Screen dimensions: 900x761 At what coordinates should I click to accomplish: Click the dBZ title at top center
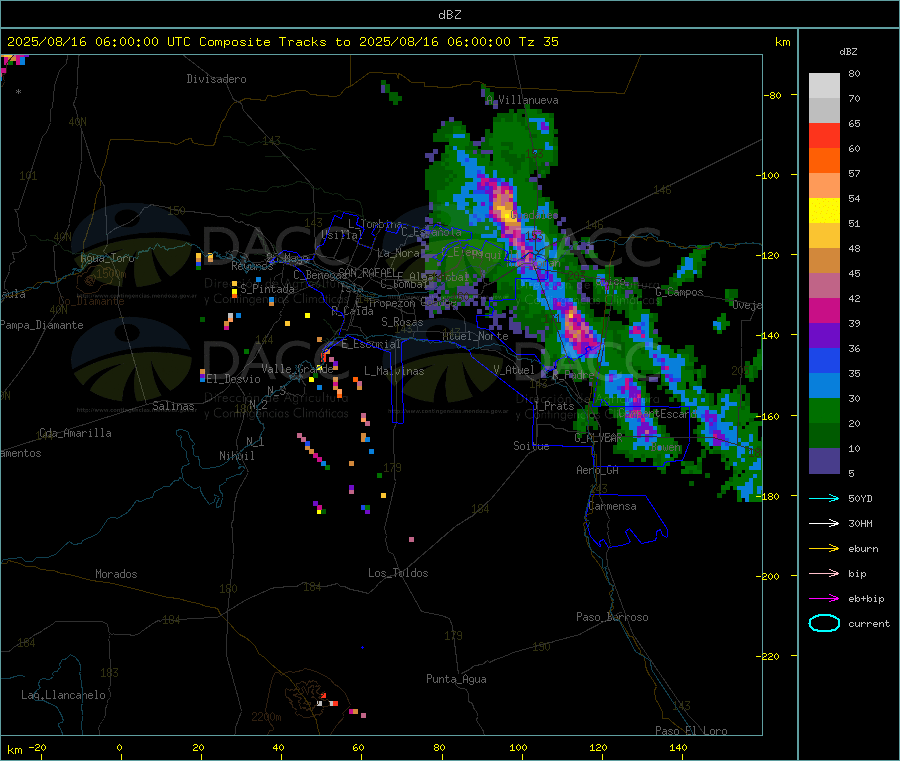pos(449,15)
